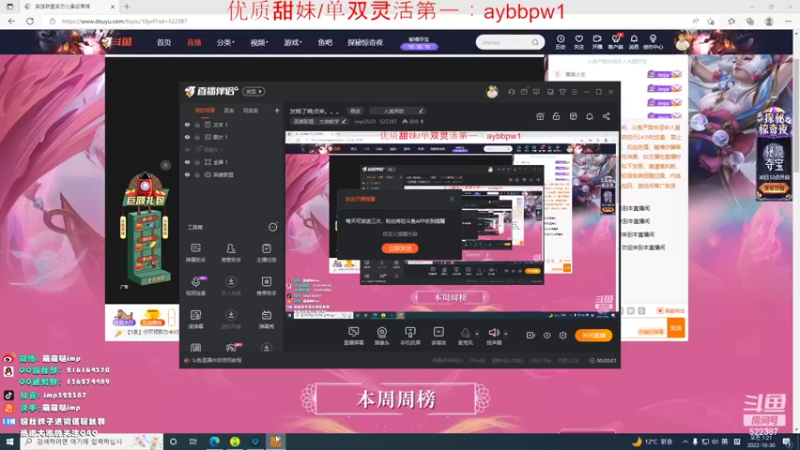Toggle lock on 英雄联盟 source
The image size is (800, 450).
pyautogui.click(x=197, y=174)
